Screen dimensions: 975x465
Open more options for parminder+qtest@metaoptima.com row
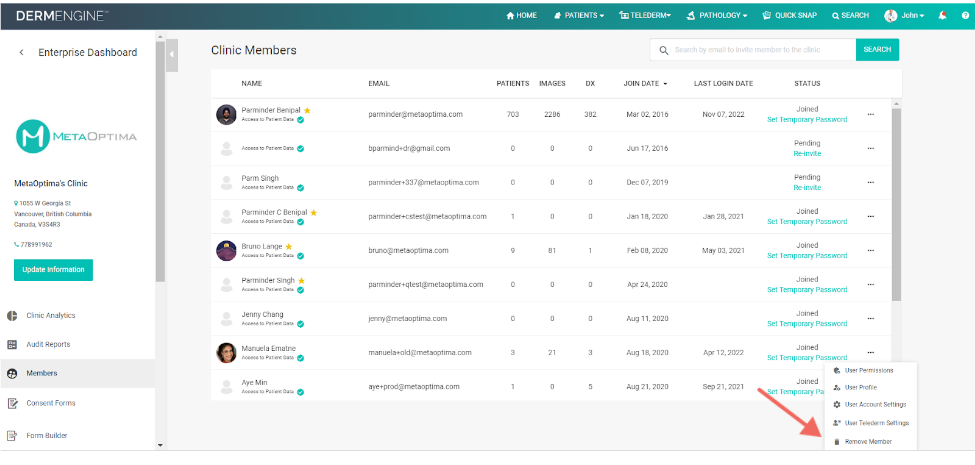(x=871, y=285)
